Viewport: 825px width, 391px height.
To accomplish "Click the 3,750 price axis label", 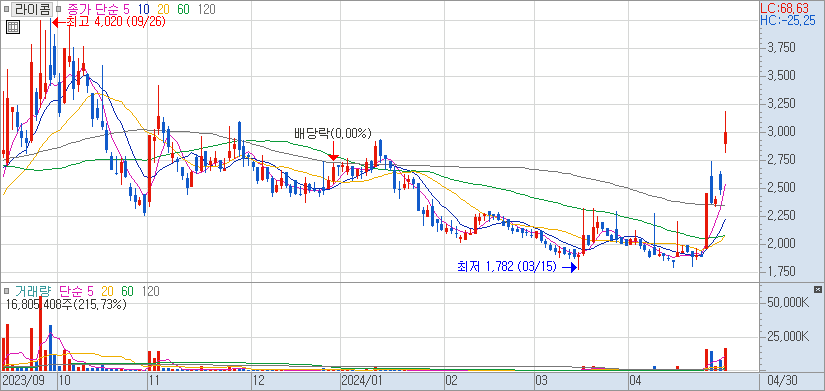I will (781, 48).
